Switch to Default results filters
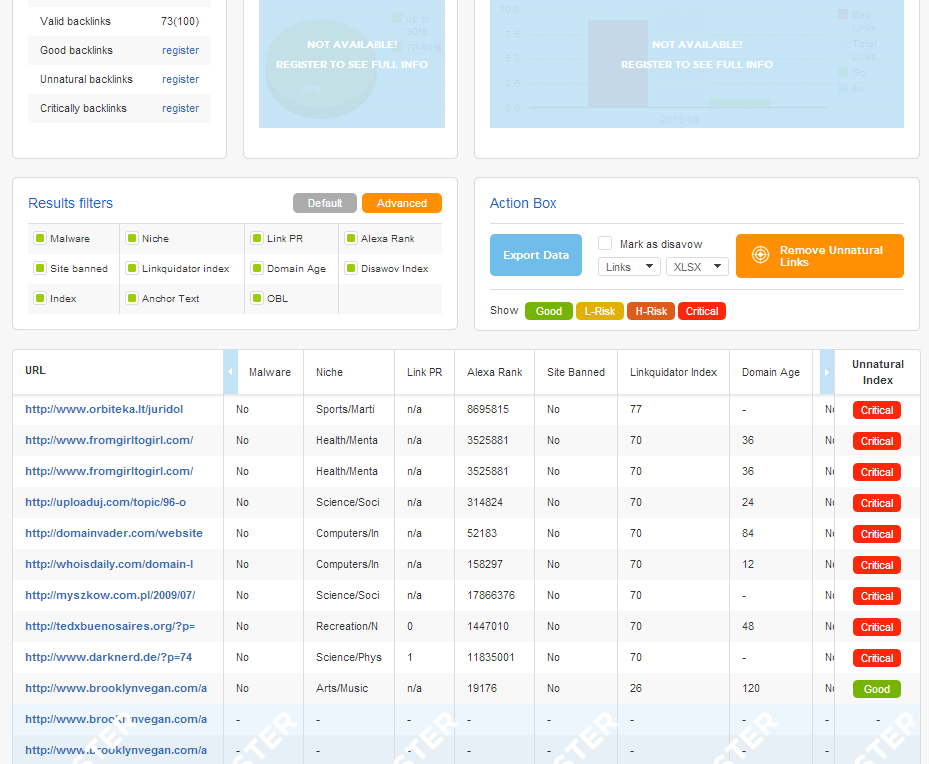This screenshot has width=929, height=764. (324, 203)
